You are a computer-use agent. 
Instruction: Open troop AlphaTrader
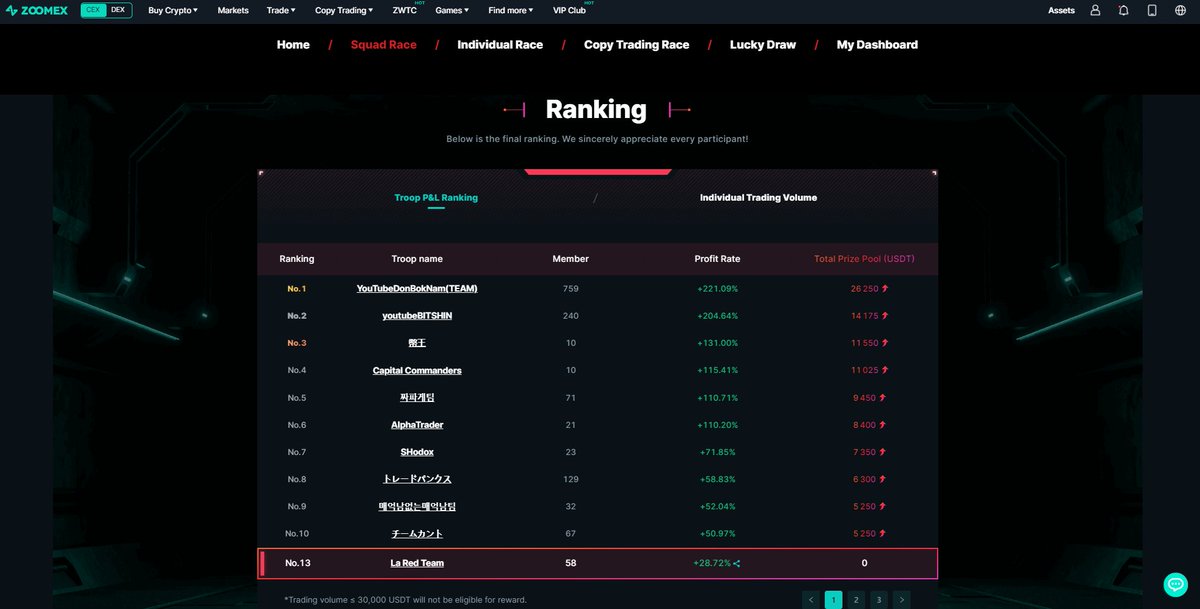click(417, 425)
